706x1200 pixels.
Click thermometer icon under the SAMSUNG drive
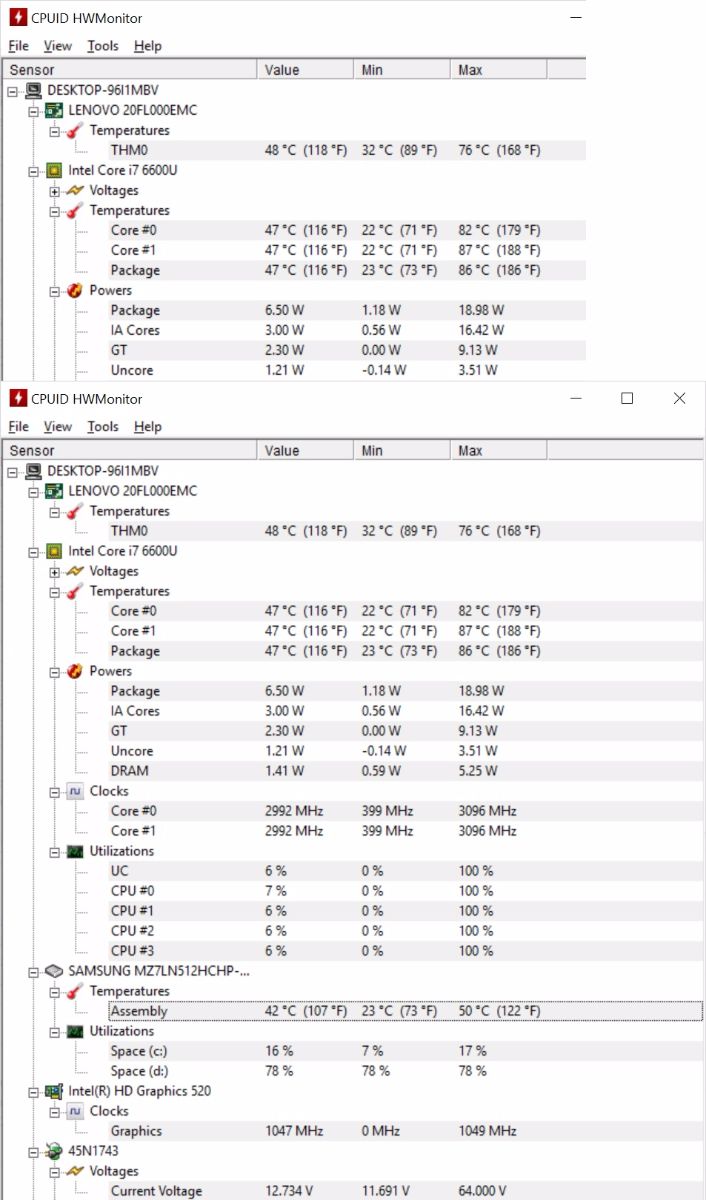75,991
